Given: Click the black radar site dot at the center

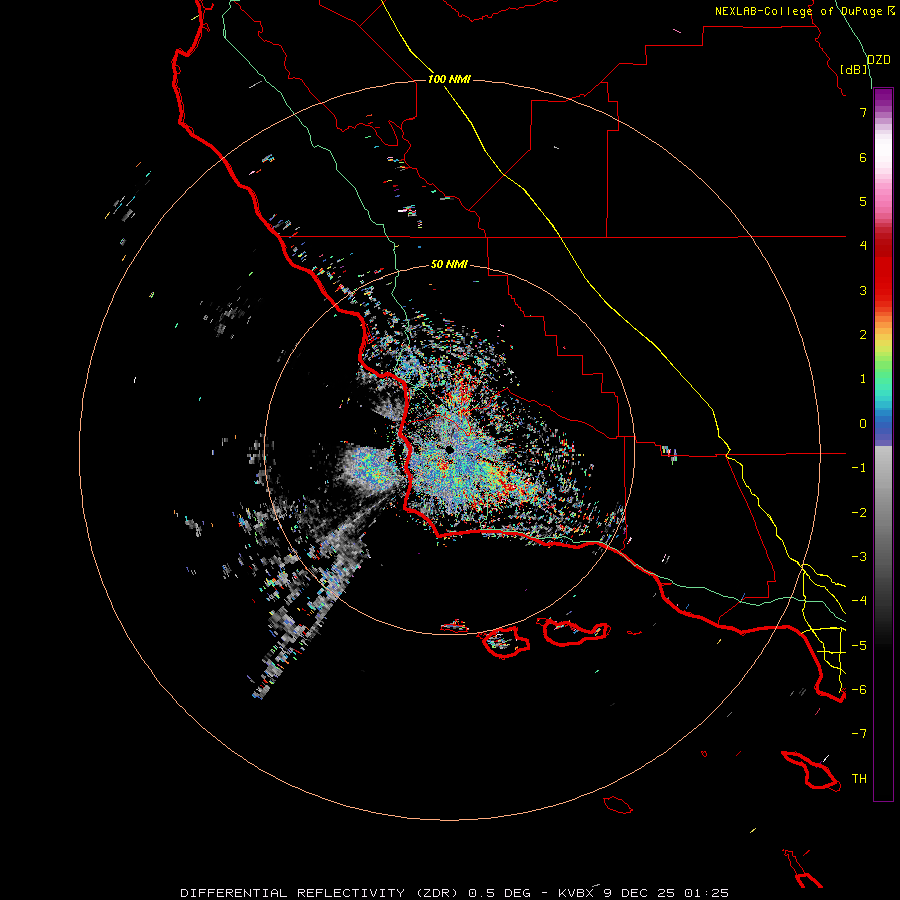Looking at the screenshot, I should click(x=449, y=450).
